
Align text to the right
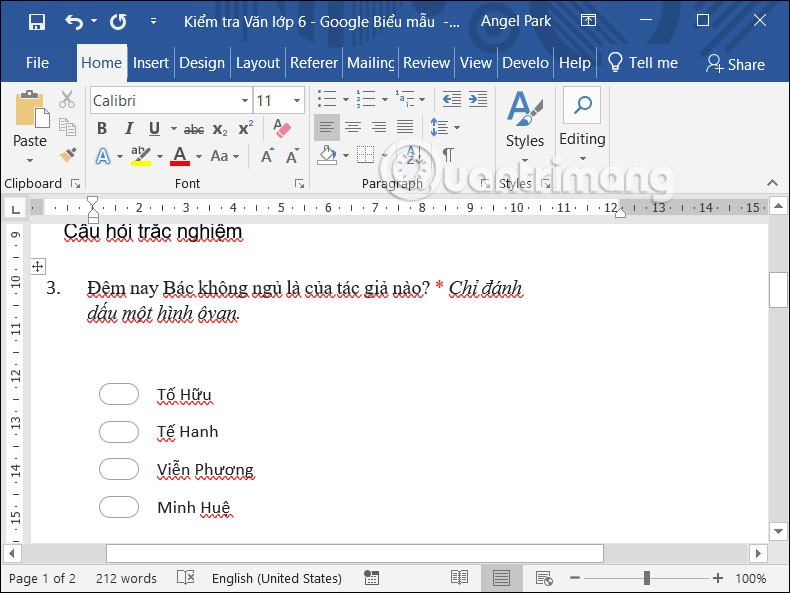379,127
